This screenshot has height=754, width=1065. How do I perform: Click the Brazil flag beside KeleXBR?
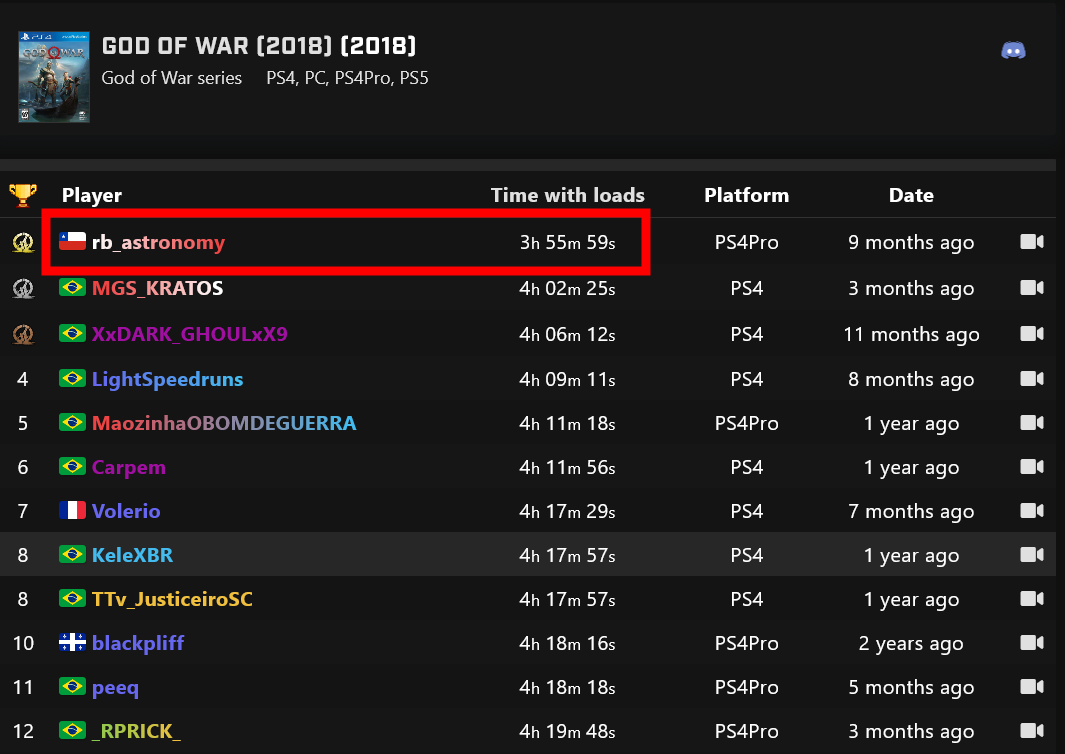(x=72, y=554)
